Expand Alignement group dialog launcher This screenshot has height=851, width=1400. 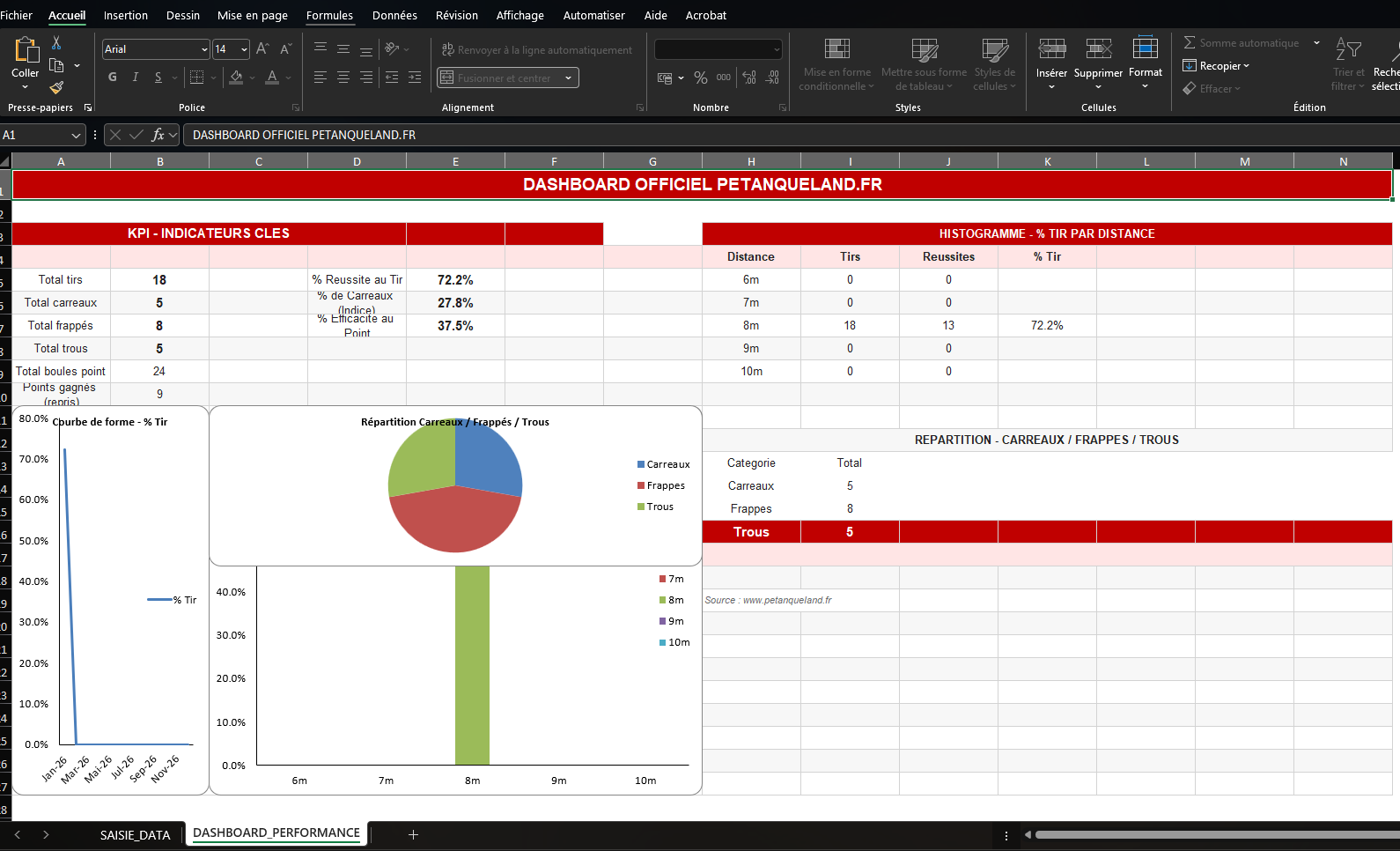(x=640, y=107)
